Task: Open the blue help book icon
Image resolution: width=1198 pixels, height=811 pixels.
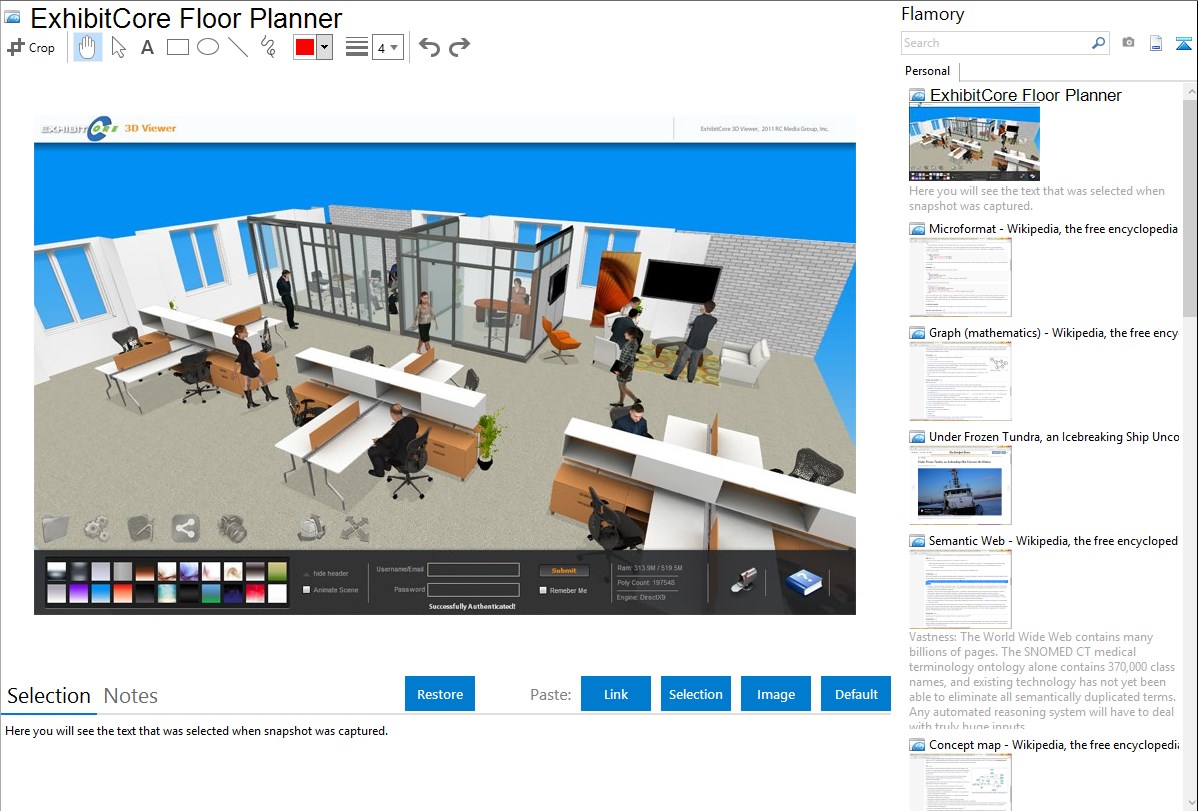Action: click(804, 582)
